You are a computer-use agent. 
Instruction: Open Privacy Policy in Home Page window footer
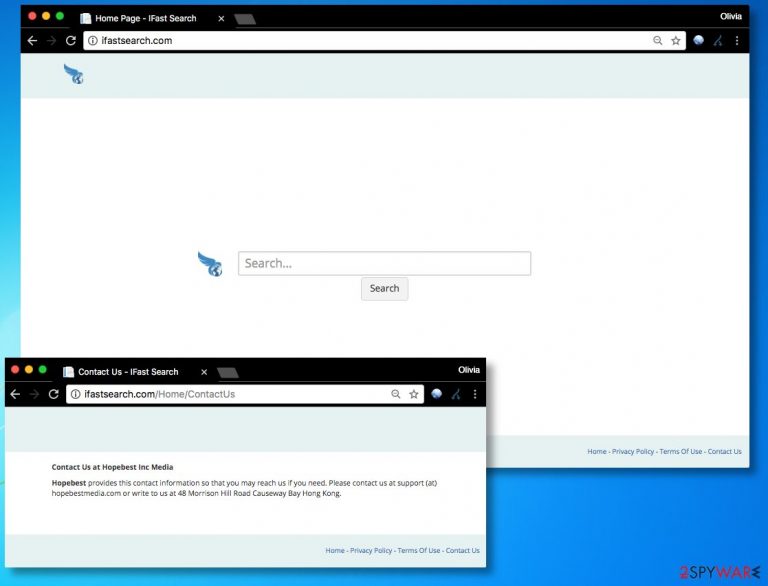pos(633,451)
